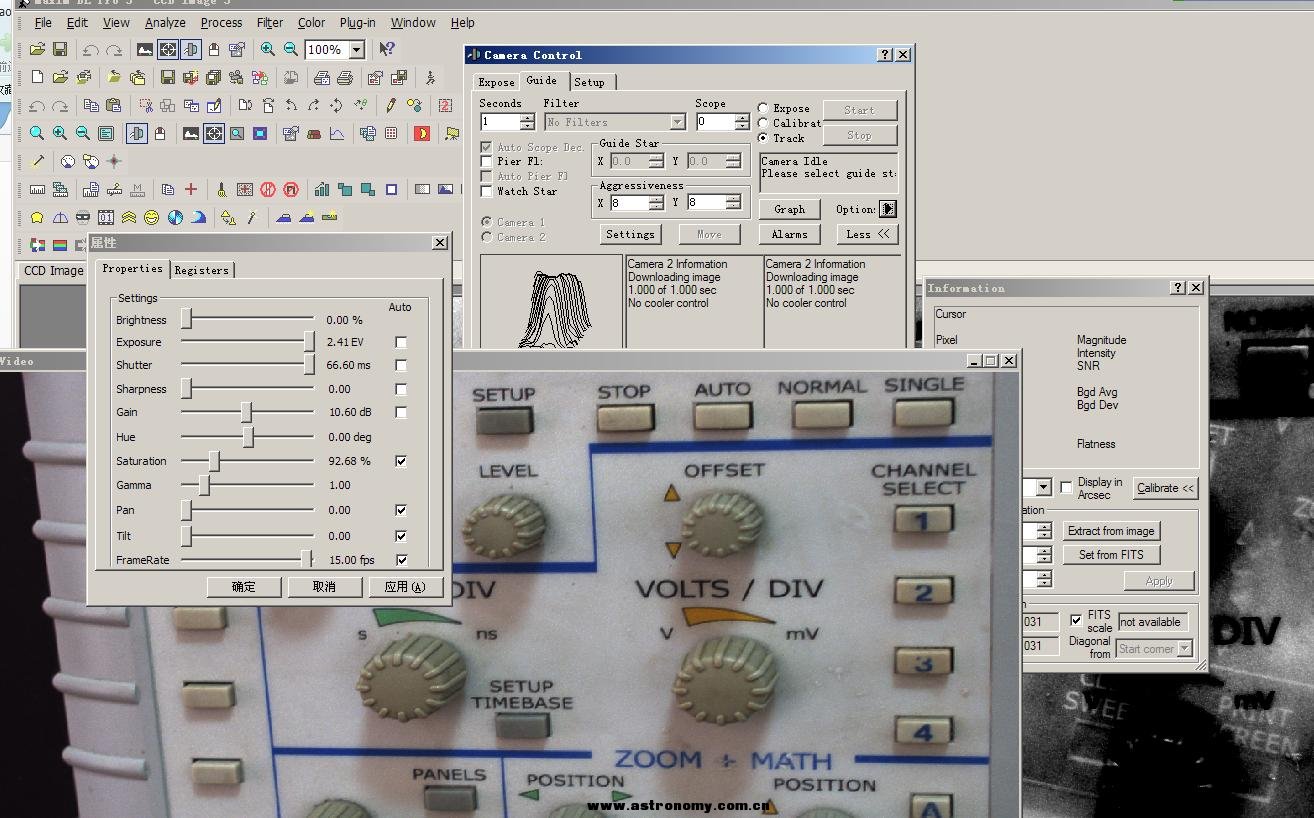Image resolution: width=1314 pixels, height=818 pixels.
Task: Click the red square yellow crescent icon
Action: [422, 133]
